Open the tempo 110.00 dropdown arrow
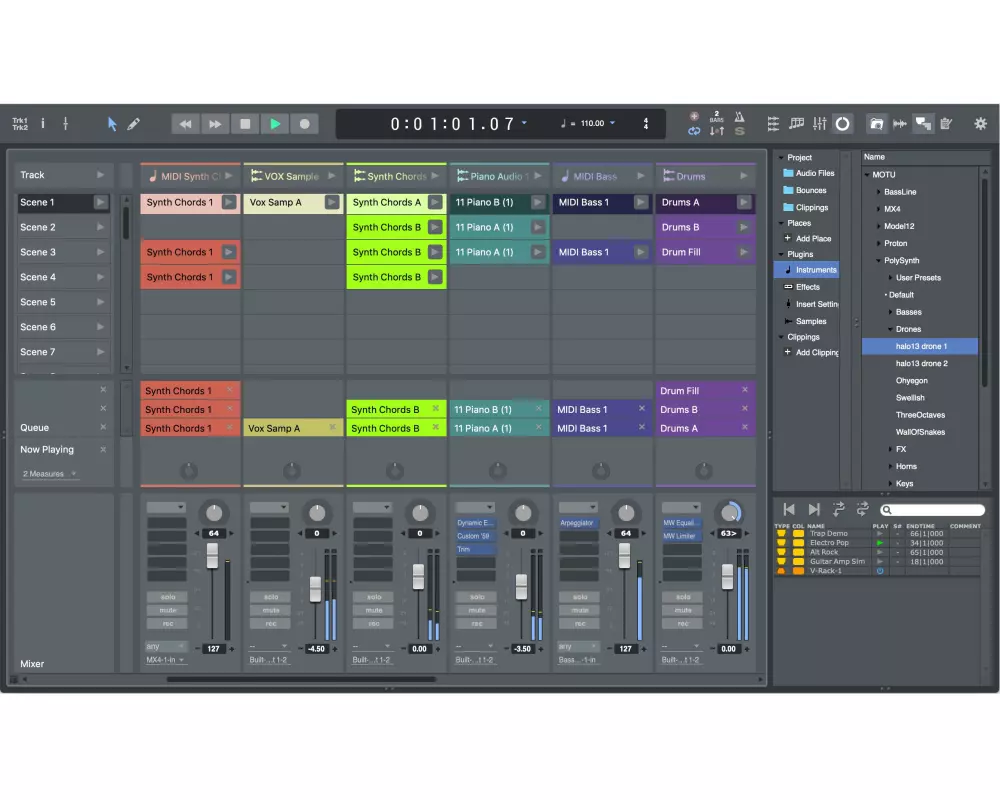 [613, 123]
